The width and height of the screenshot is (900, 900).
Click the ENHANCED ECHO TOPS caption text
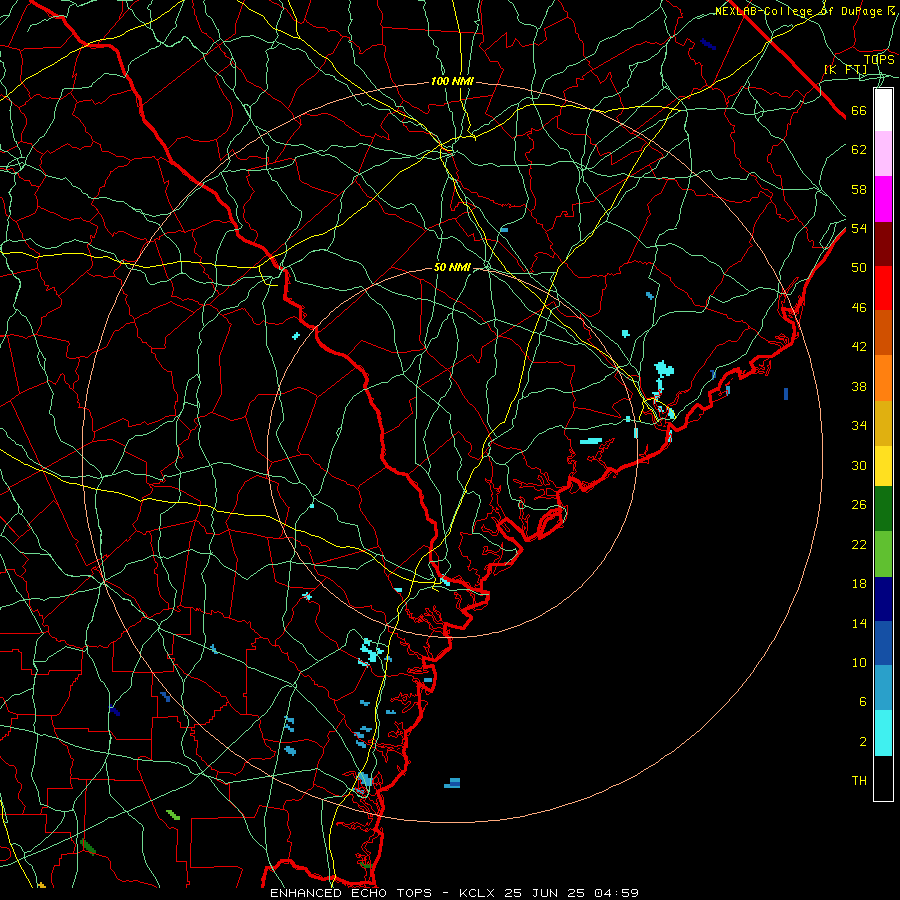point(351,893)
